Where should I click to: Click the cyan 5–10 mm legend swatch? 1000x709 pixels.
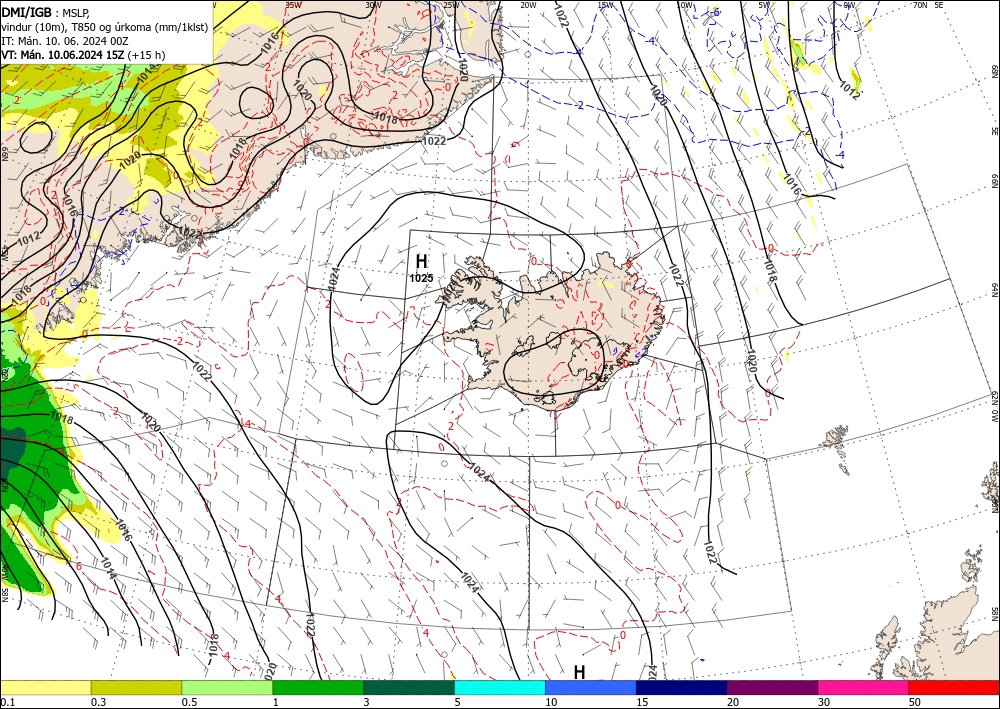(500, 687)
